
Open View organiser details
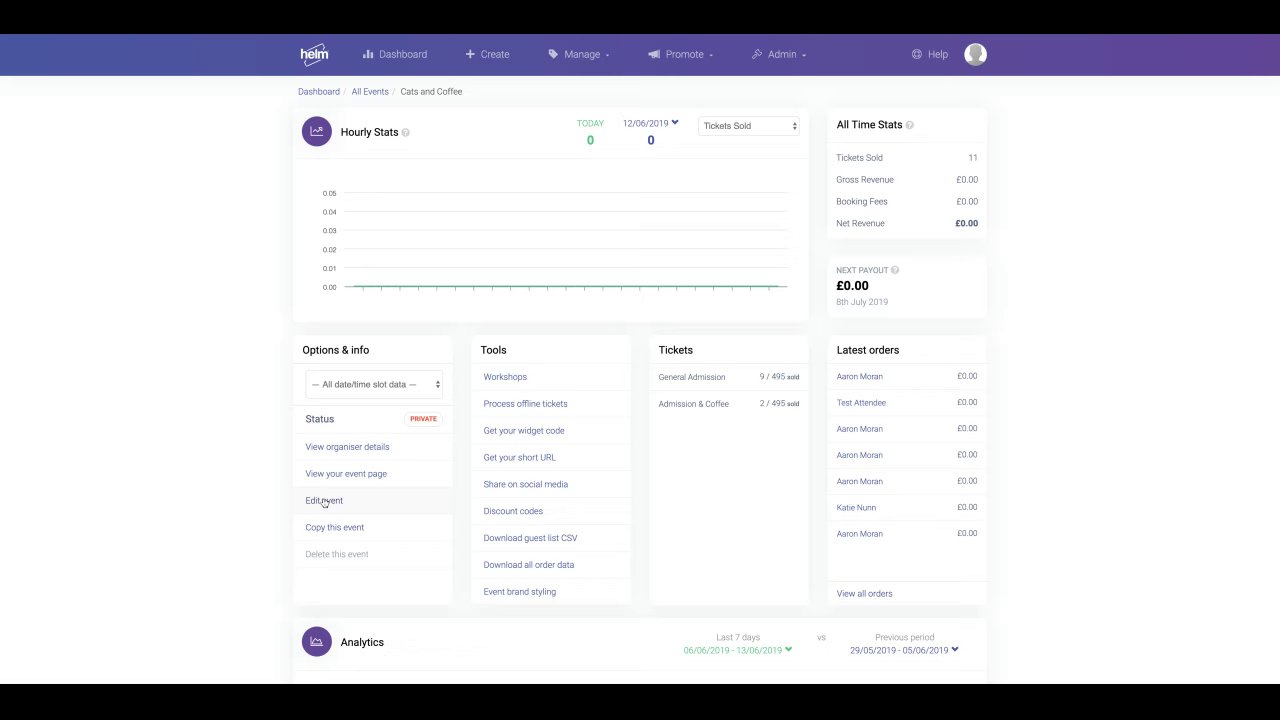coord(347,447)
